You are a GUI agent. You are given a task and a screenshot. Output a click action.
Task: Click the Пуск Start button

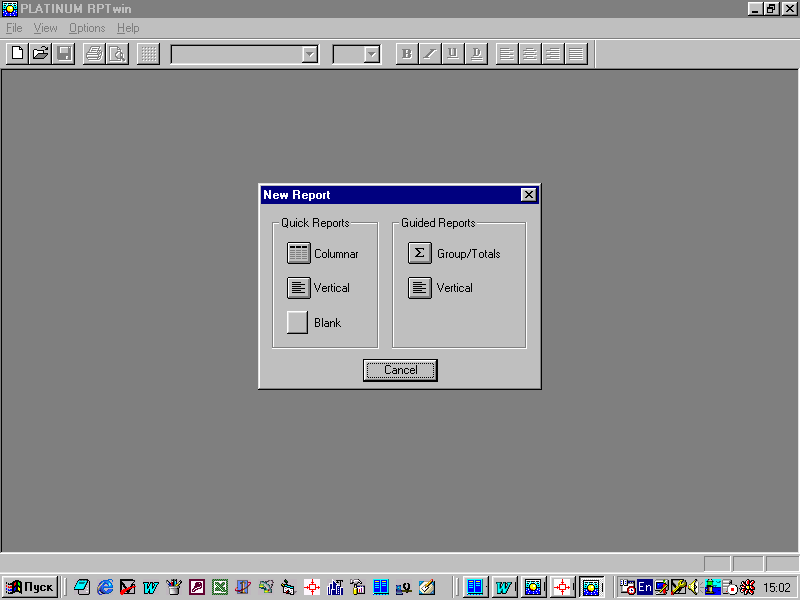click(30, 587)
